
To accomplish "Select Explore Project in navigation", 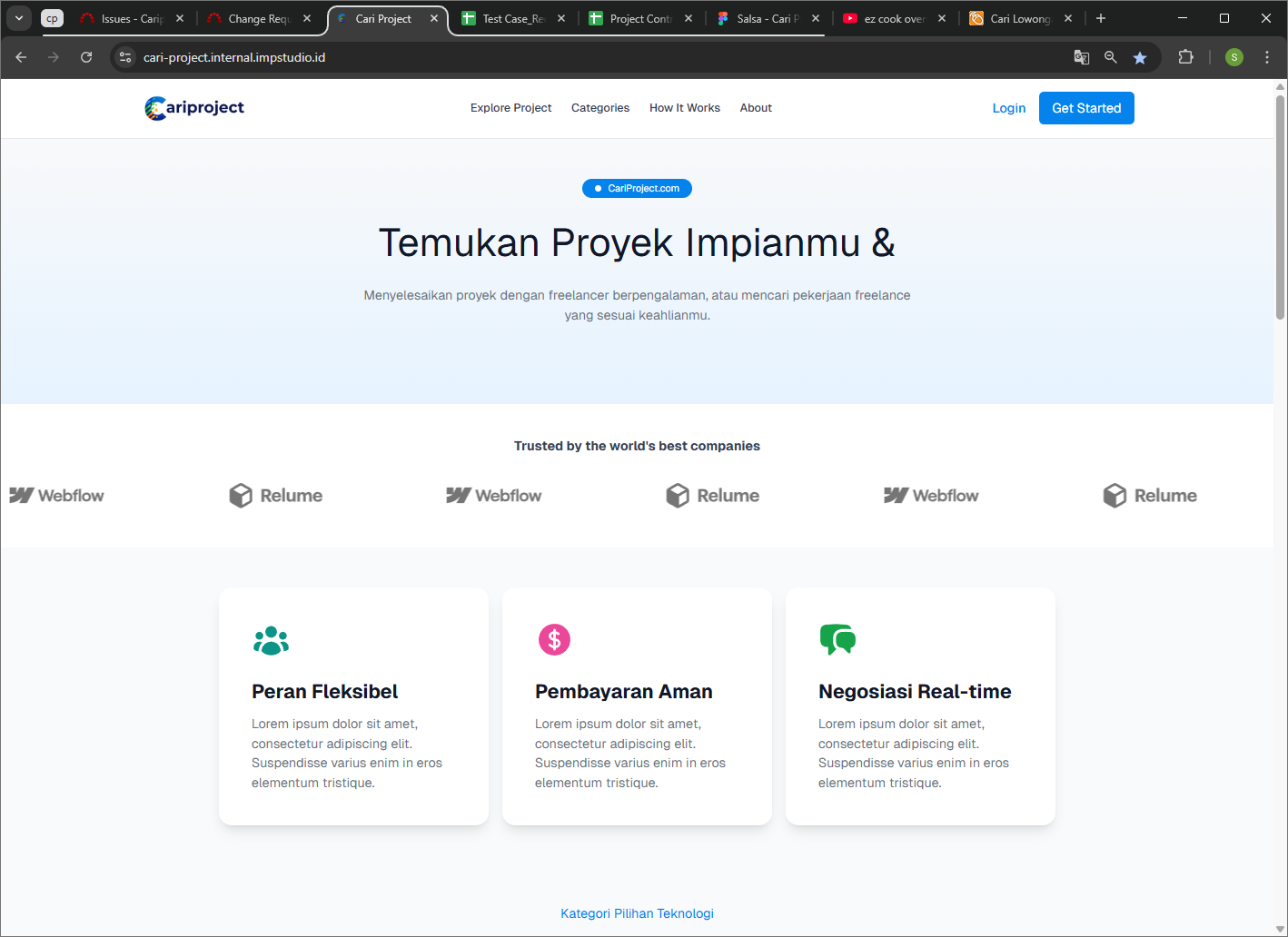I will 510,108.
